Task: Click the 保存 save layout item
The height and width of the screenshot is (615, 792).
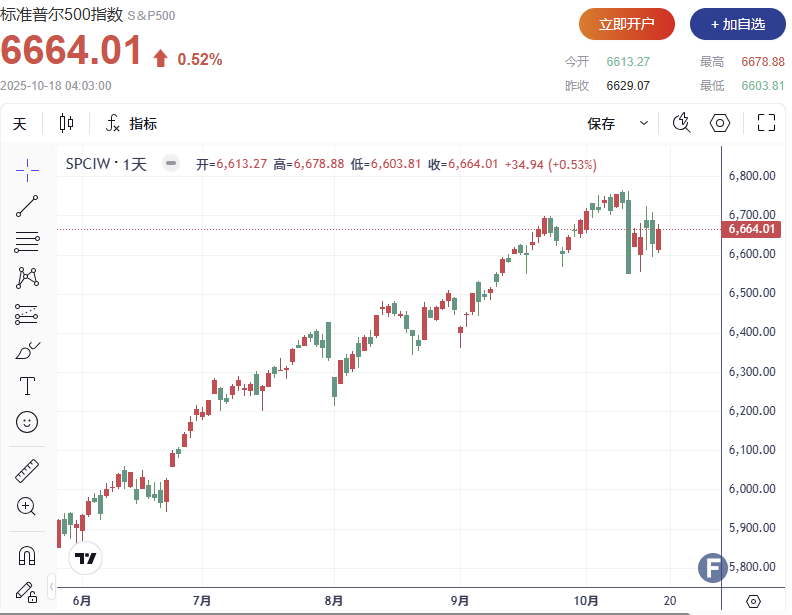Action: 601,124
